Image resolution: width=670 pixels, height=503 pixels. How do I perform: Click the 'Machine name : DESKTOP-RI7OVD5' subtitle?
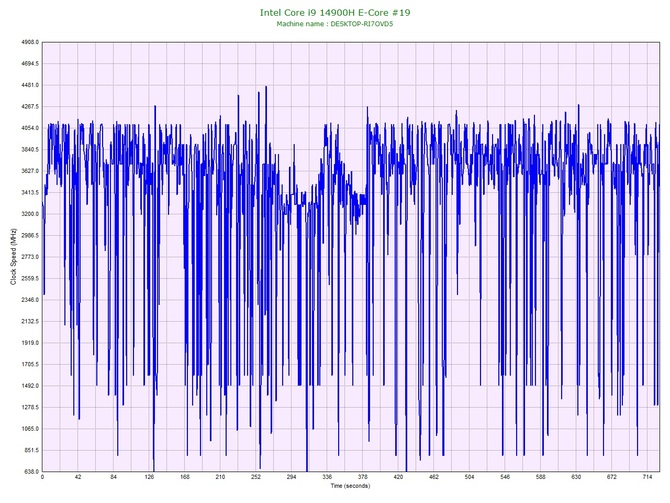click(x=335, y=24)
